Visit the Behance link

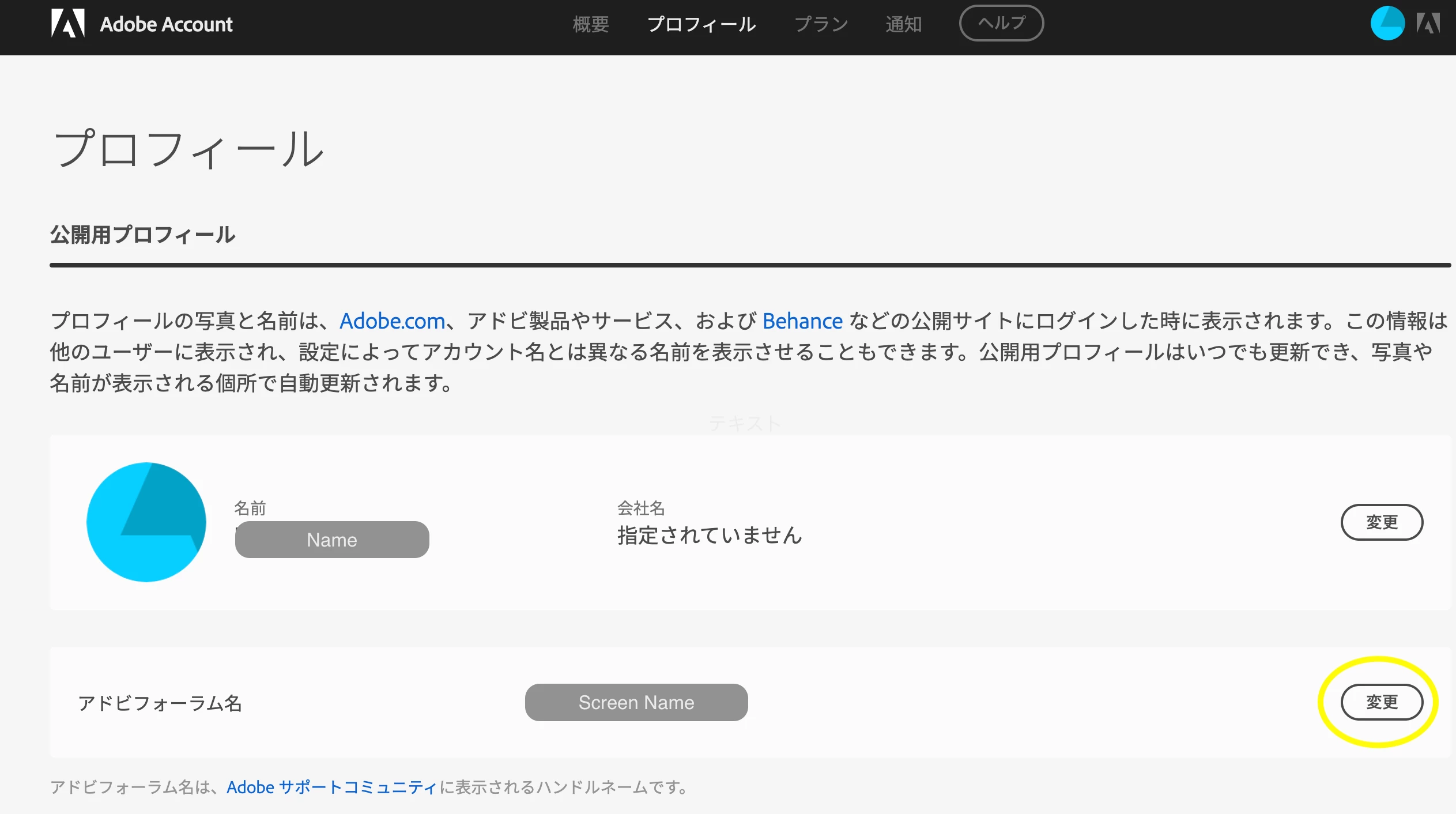[x=802, y=321]
